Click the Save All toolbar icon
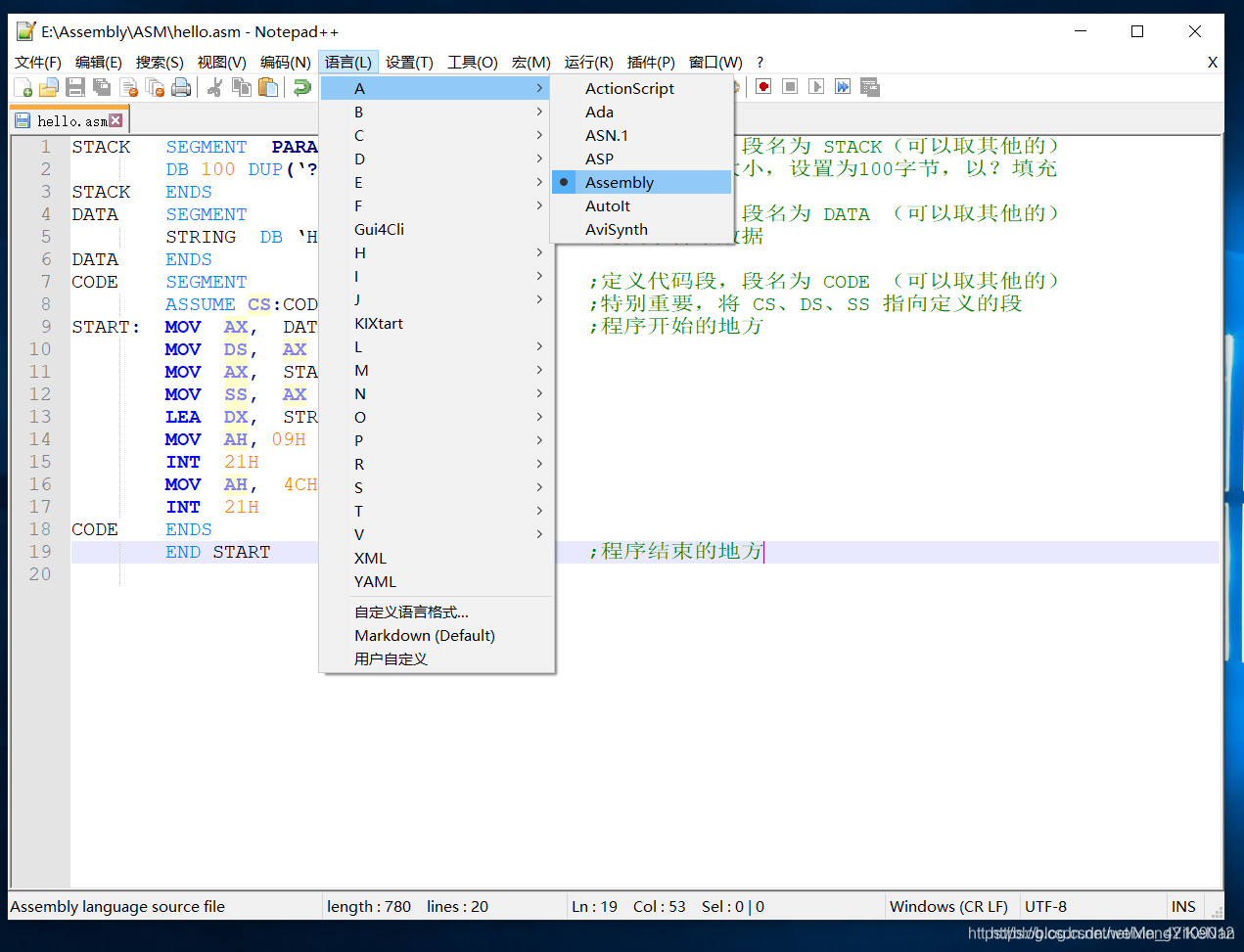This screenshot has height=952, width=1244. tap(102, 88)
